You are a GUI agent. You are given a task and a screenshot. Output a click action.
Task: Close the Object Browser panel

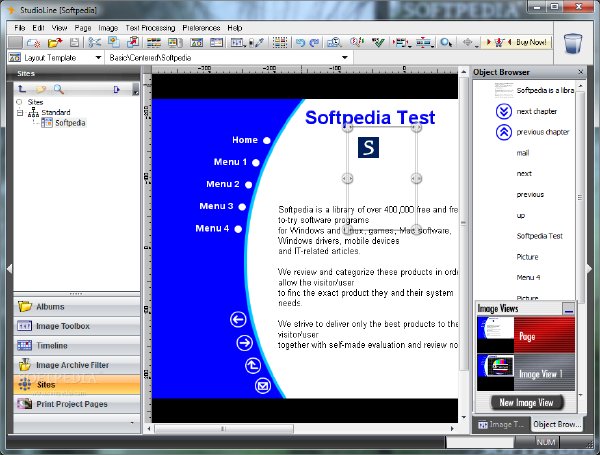(580, 72)
